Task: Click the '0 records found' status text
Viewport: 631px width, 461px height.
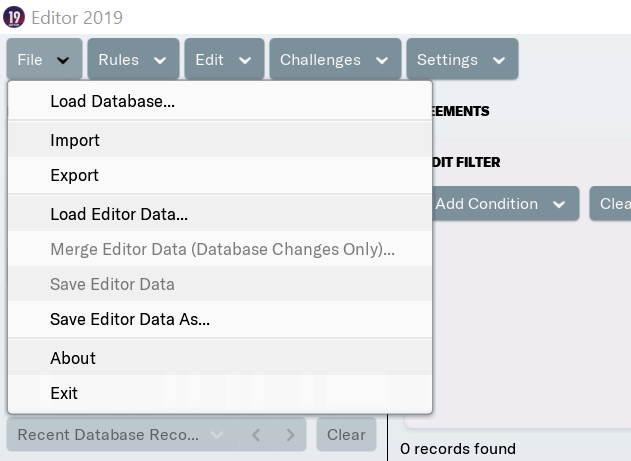Action: [x=458, y=449]
